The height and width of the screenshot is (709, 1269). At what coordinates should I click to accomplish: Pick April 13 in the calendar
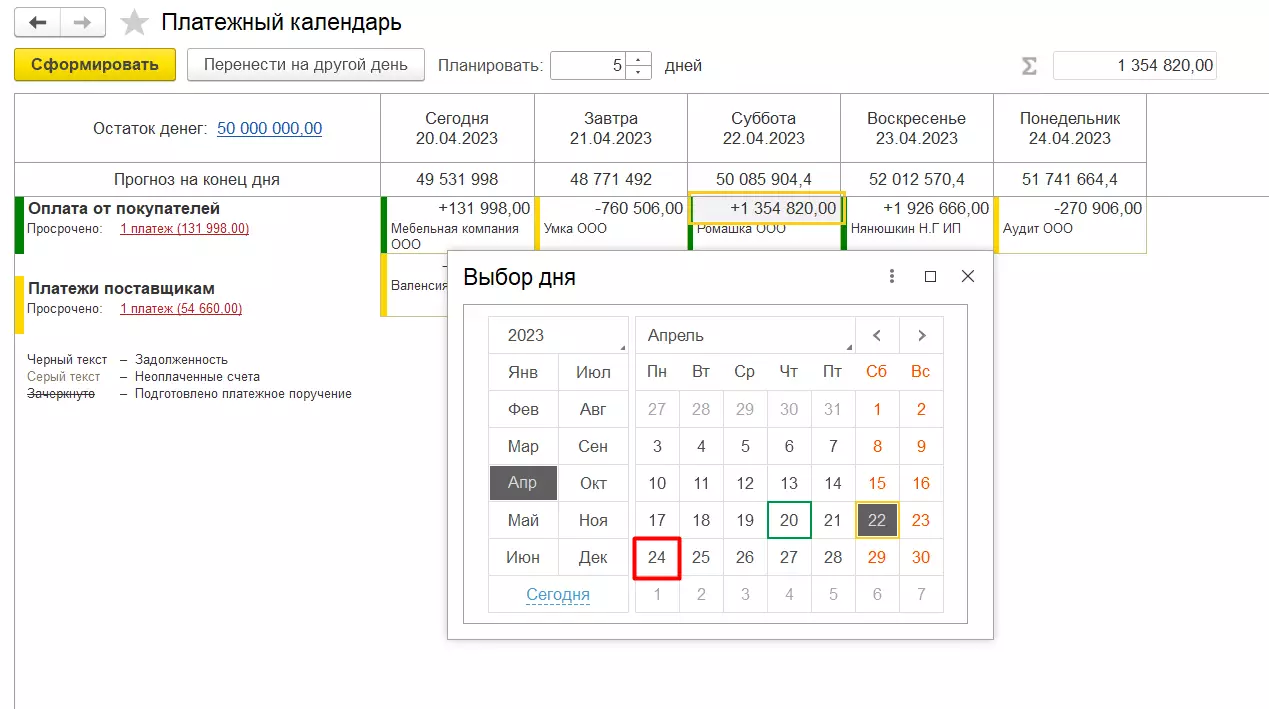pyautogui.click(x=789, y=483)
